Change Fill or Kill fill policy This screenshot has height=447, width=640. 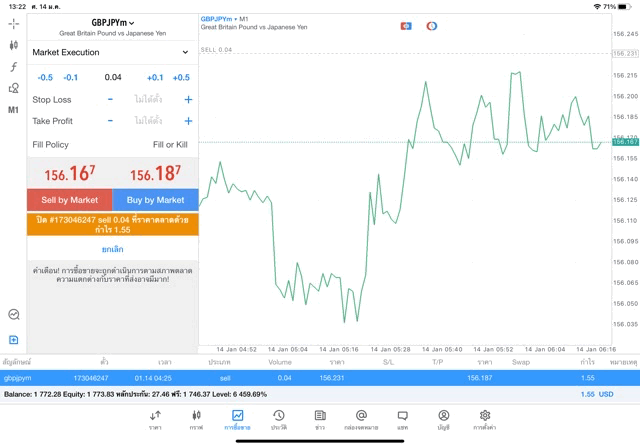tap(170, 145)
